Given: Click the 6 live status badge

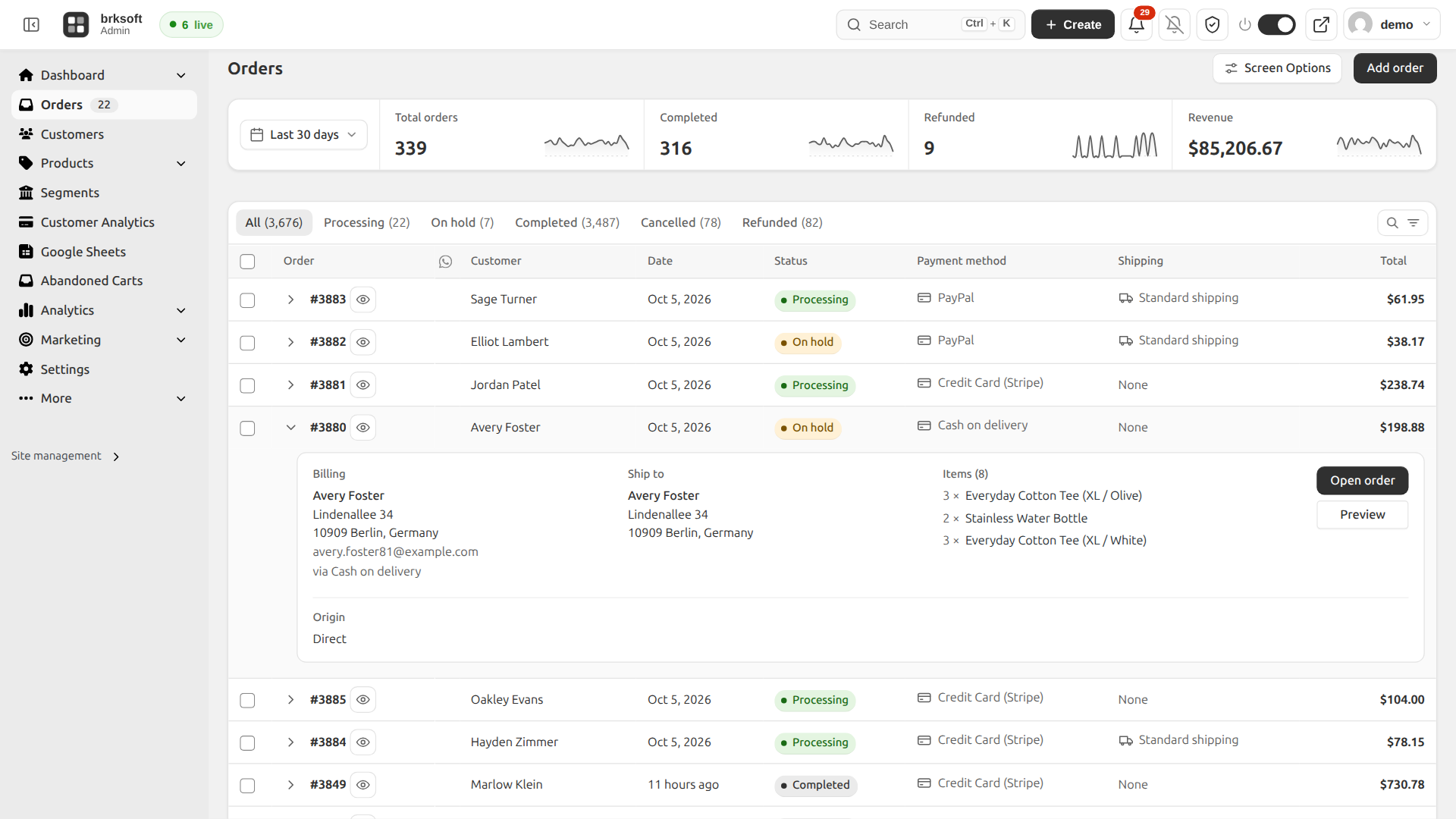Looking at the screenshot, I should [191, 25].
